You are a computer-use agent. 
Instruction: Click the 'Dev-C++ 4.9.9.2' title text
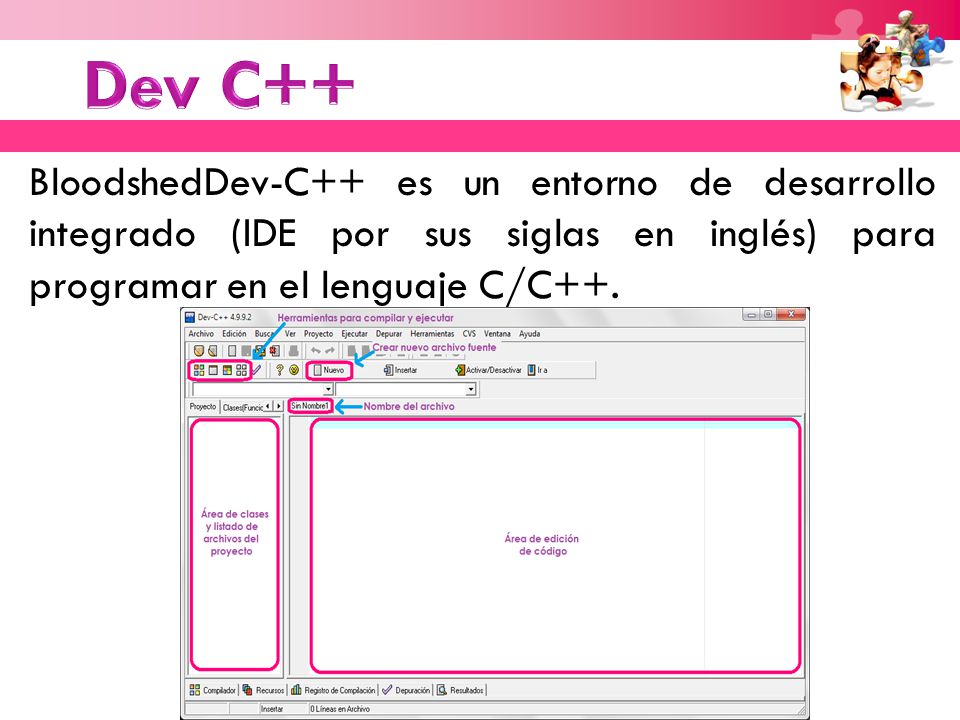coord(224,317)
